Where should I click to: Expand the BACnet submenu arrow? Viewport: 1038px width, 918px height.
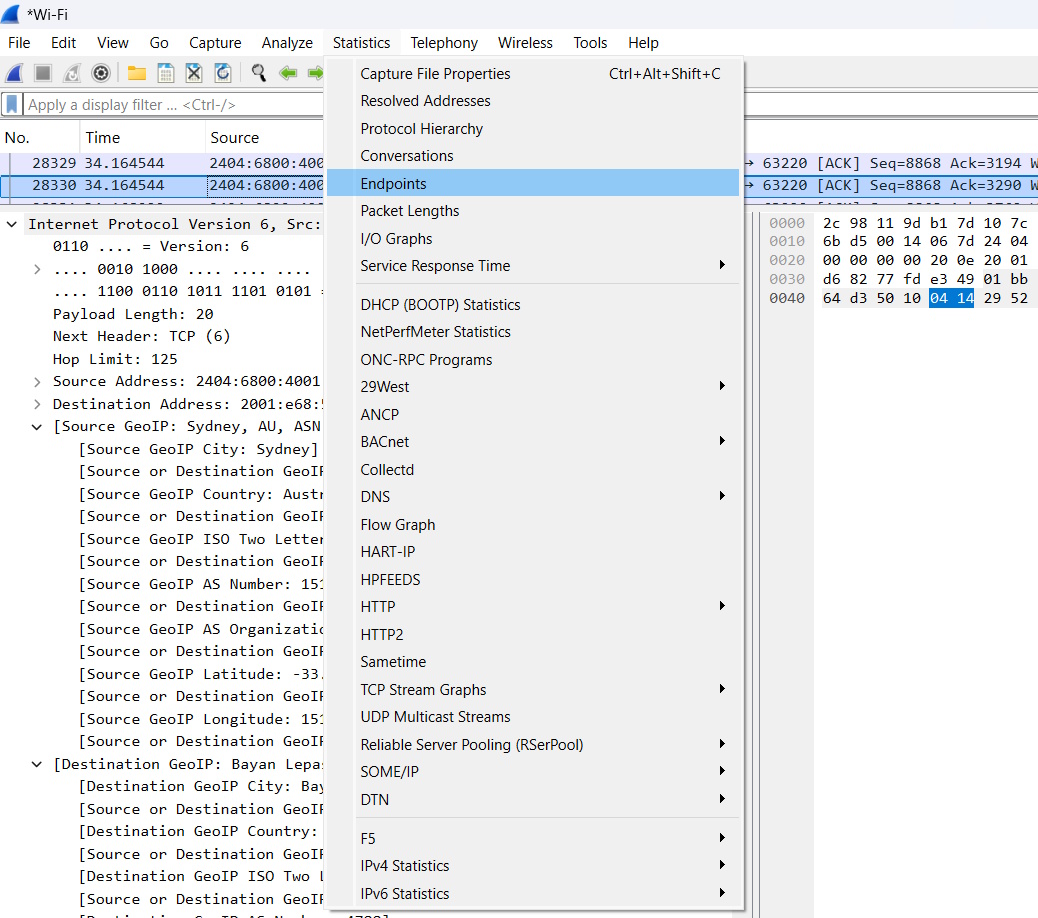click(722, 441)
